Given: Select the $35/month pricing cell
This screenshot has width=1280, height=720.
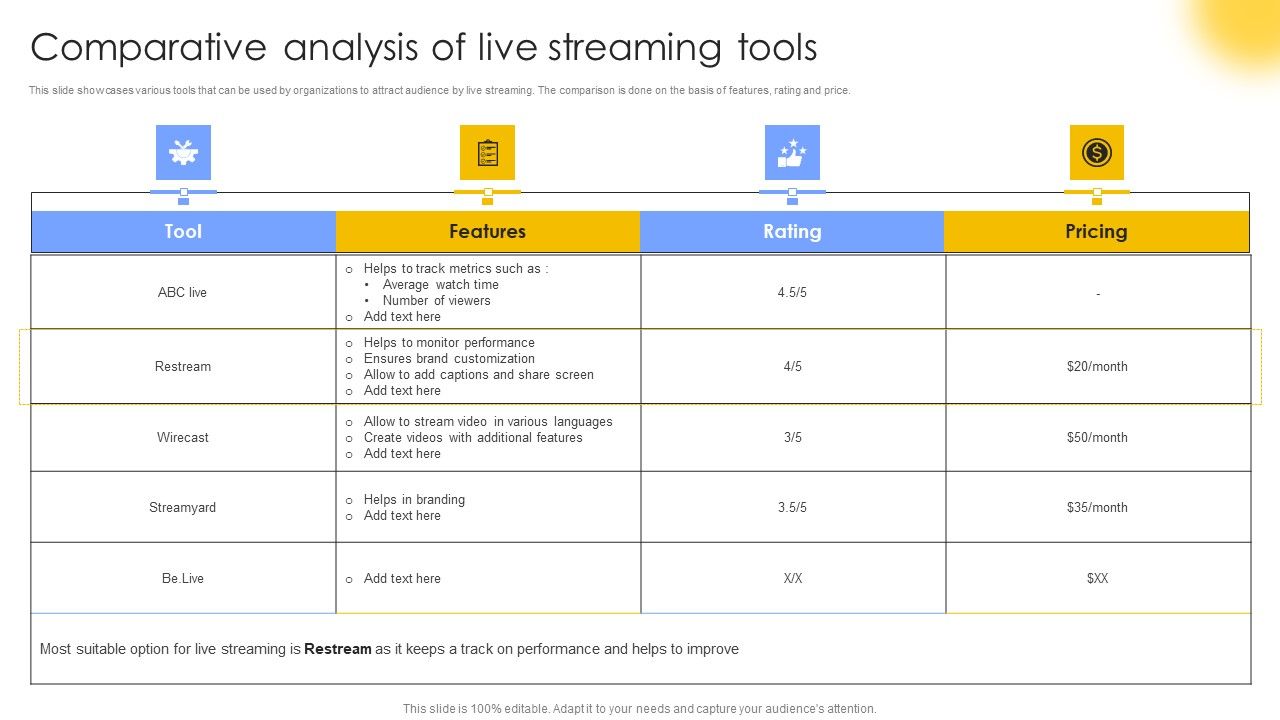Looking at the screenshot, I should pos(1098,507).
